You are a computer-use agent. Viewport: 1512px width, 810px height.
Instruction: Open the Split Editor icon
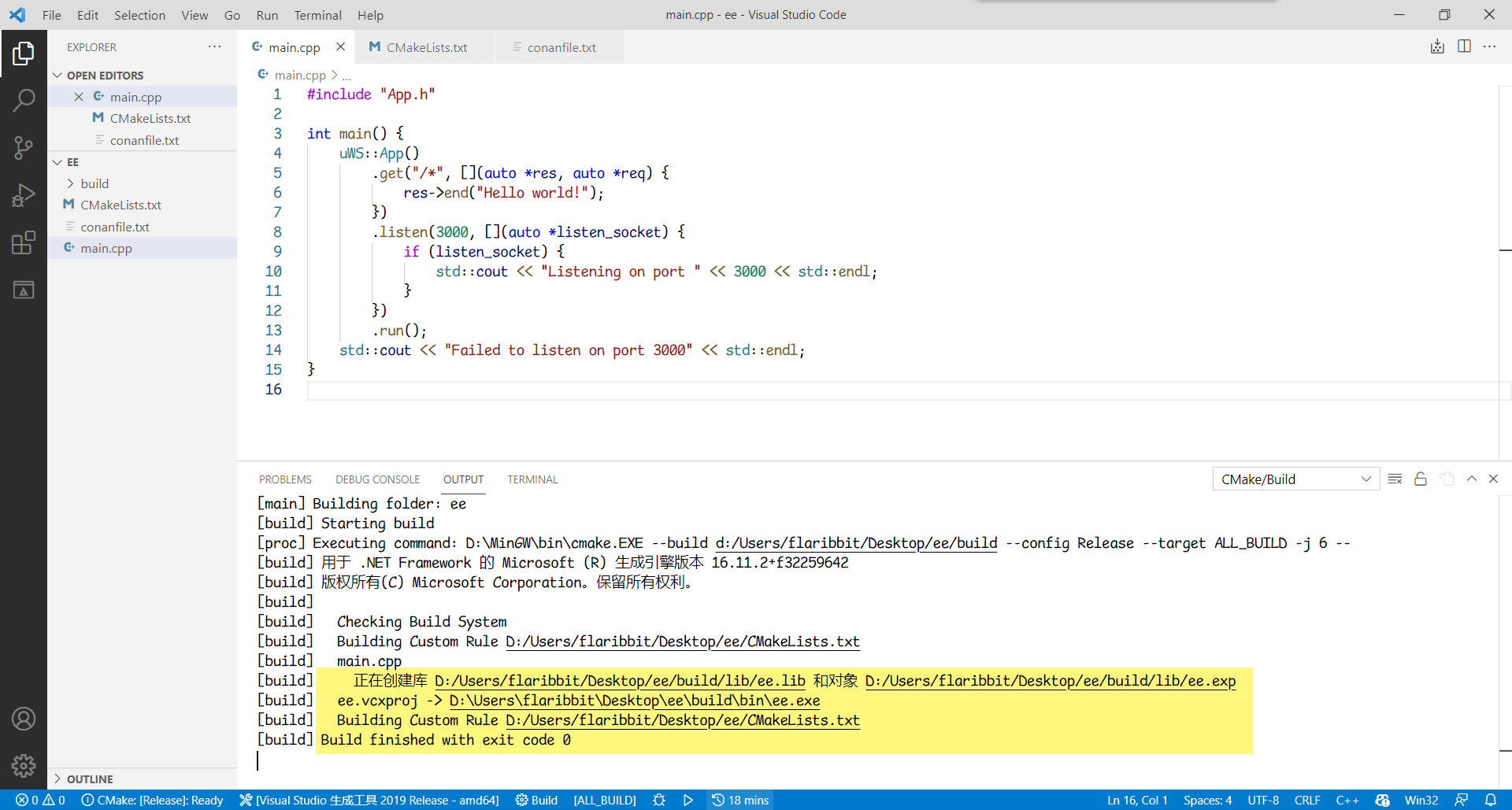point(1464,46)
